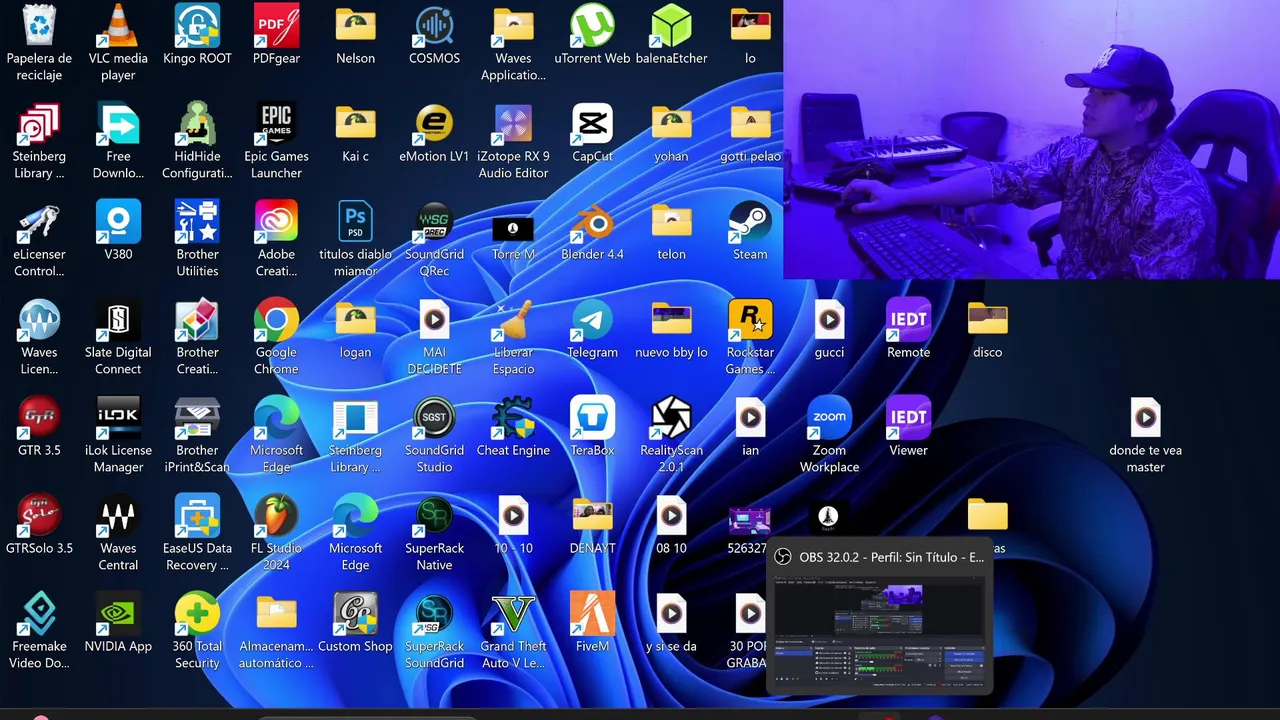Open Blender 4.4 shortcut
This screenshot has height=720, width=1280.
pos(592,223)
